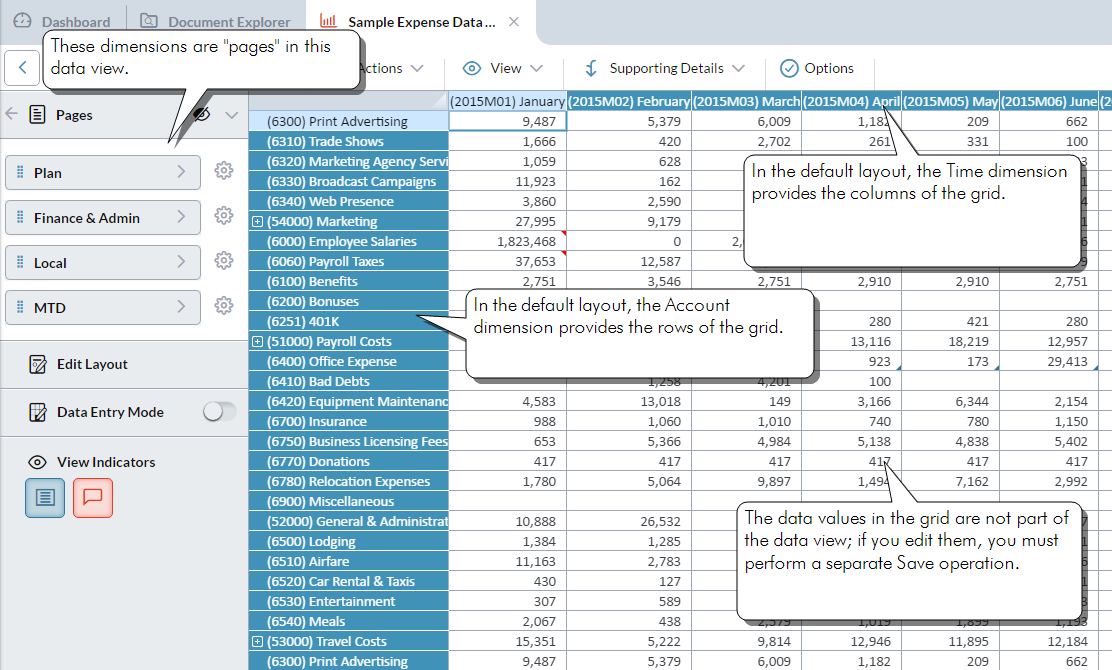Open settings gear for Local
Viewport: 1112px width, 670px height.
pyautogui.click(x=224, y=260)
